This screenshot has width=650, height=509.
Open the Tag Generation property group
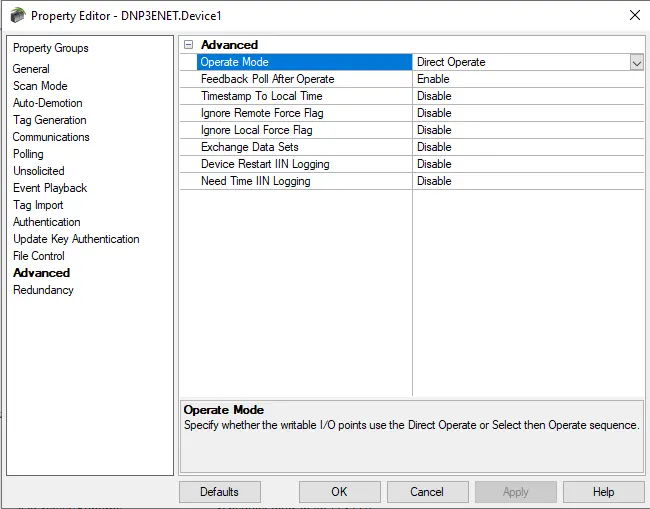50,120
